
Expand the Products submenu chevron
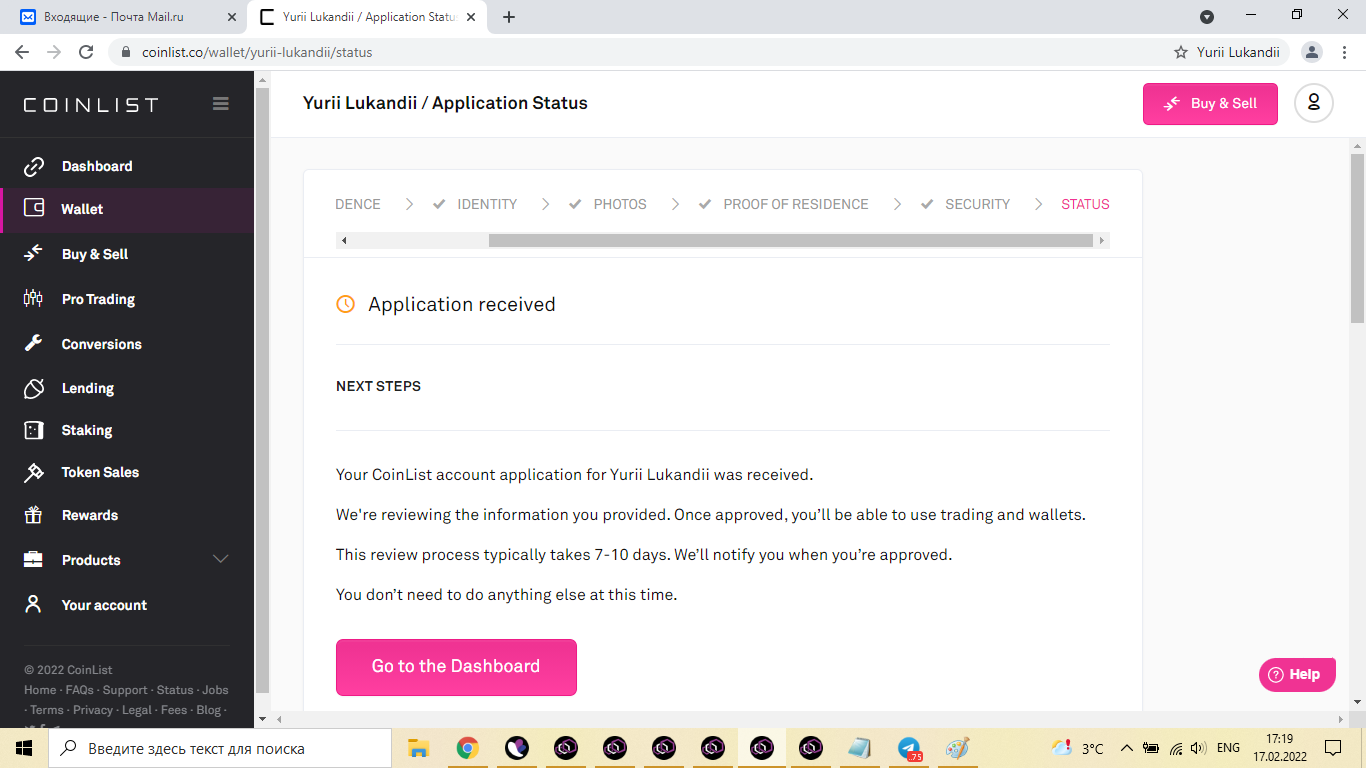click(221, 559)
